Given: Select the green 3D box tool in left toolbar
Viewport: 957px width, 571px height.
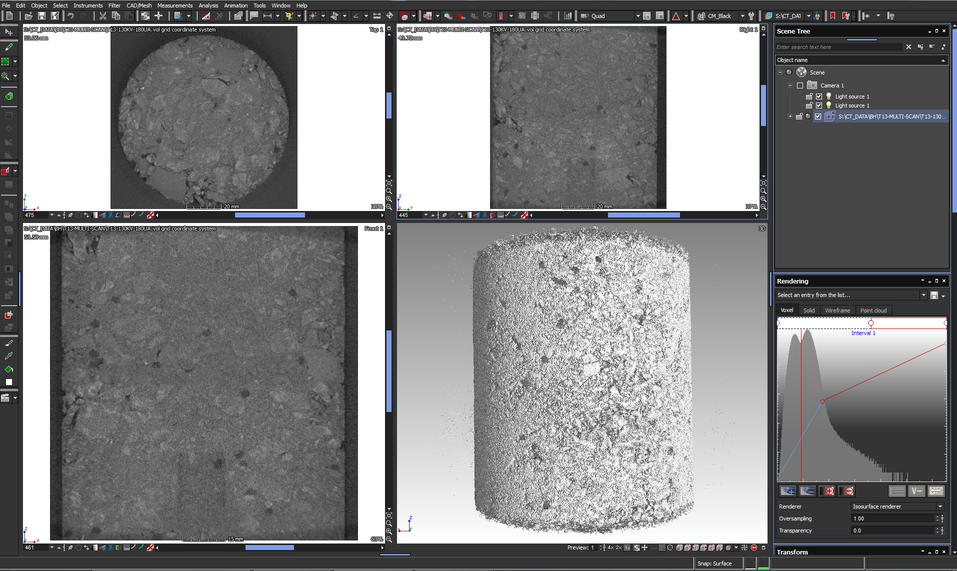Looking at the screenshot, I should pyautogui.click(x=9, y=96).
